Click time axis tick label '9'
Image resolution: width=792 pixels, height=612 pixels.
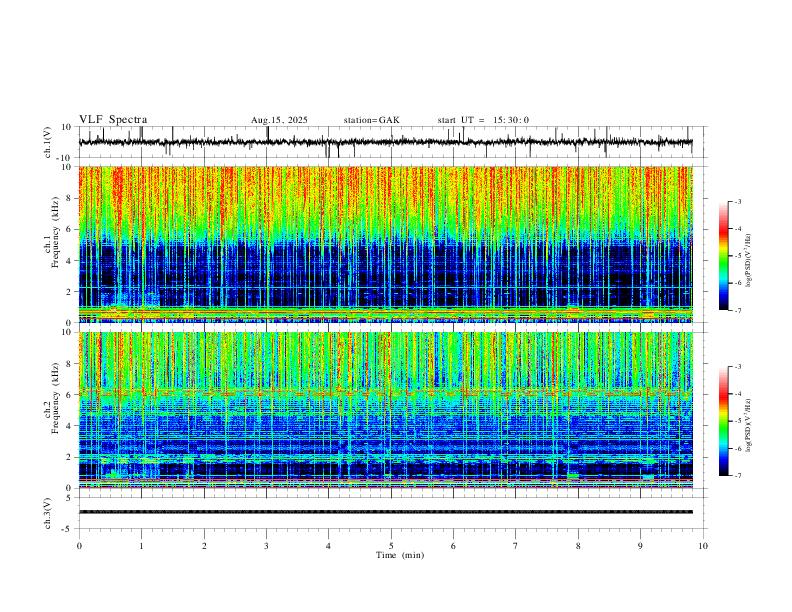pyautogui.click(x=640, y=546)
